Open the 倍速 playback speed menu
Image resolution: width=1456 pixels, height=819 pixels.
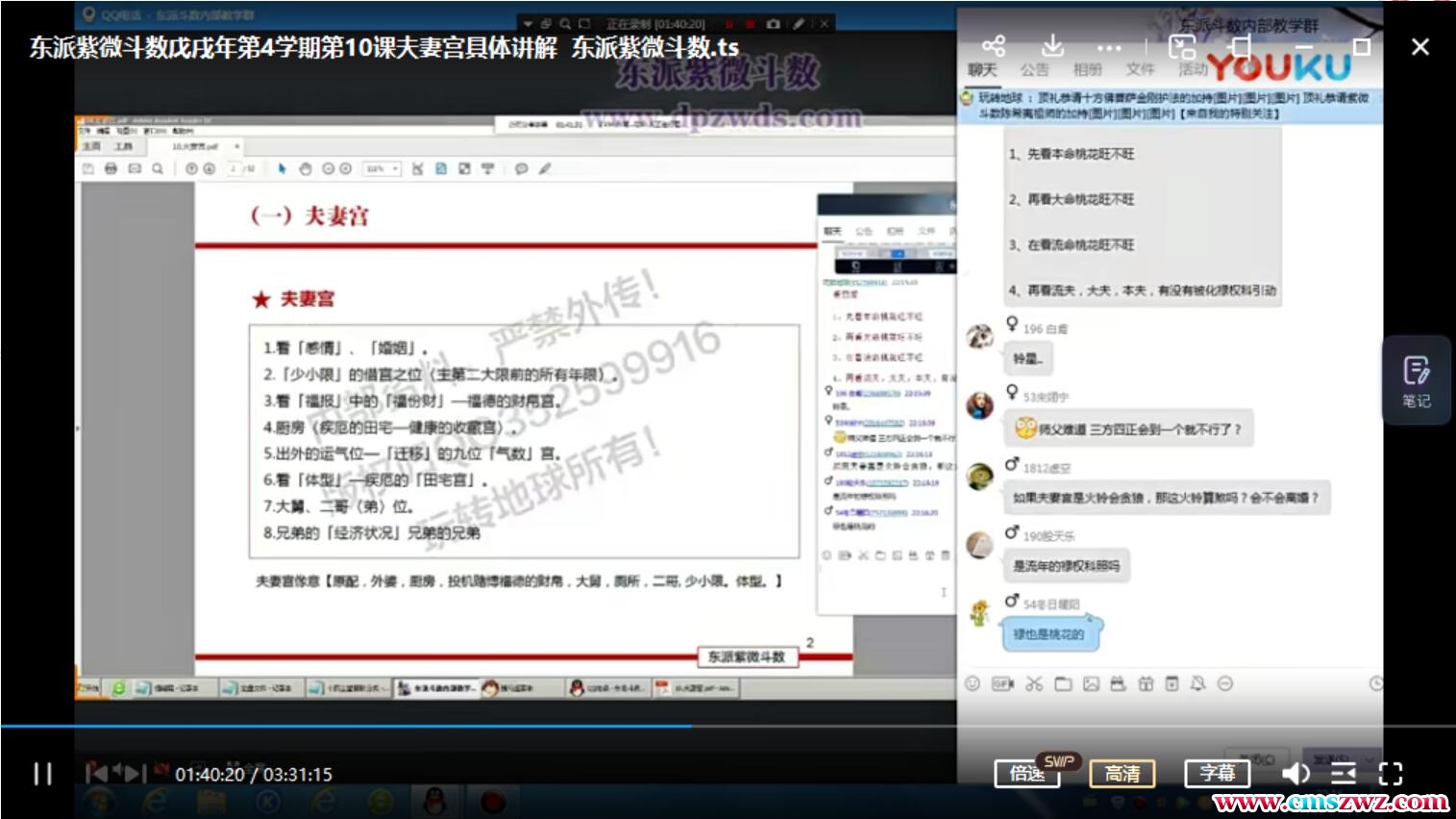coord(1026,774)
